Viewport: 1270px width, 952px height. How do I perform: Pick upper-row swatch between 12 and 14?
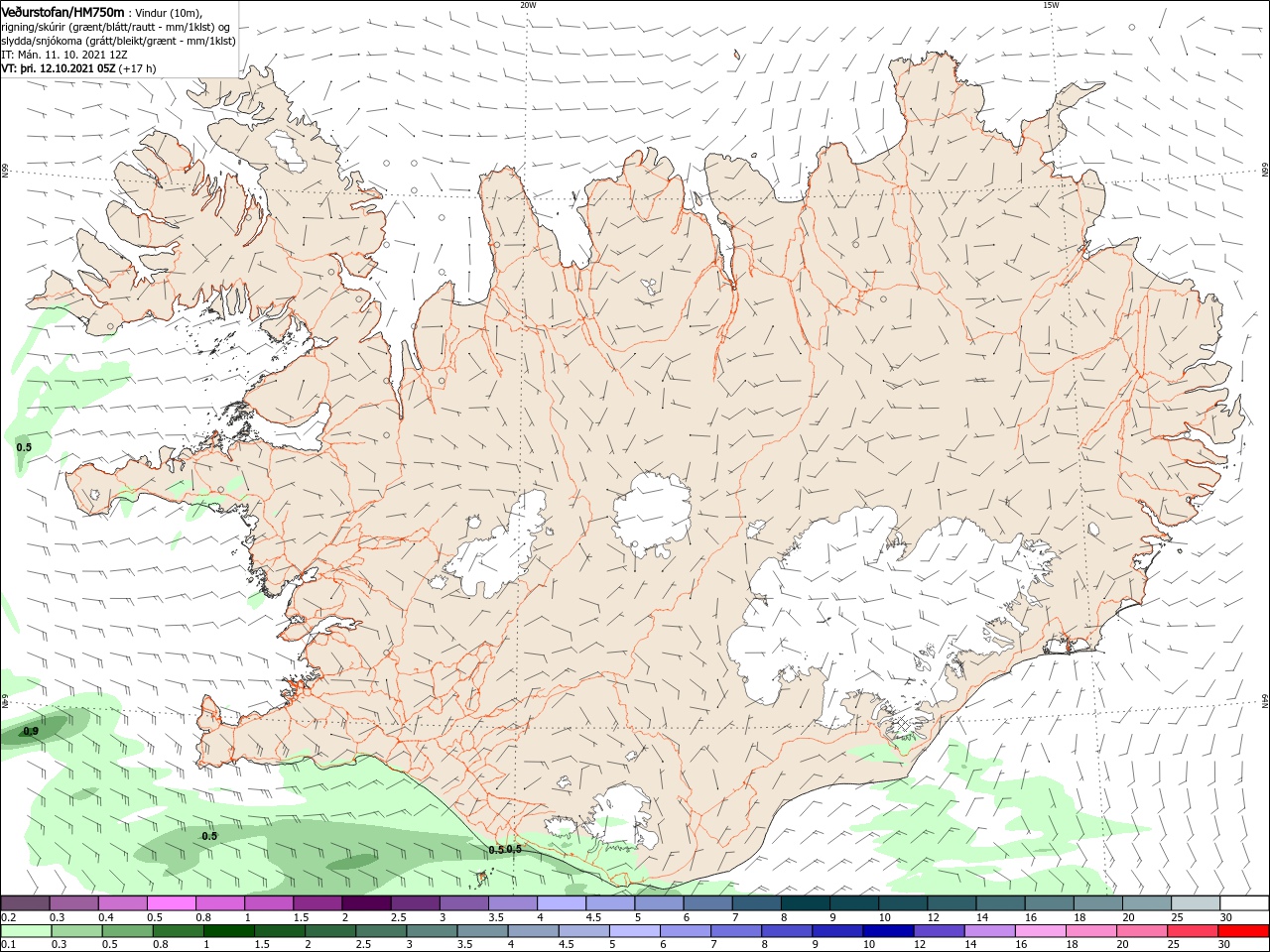tap(951, 903)
